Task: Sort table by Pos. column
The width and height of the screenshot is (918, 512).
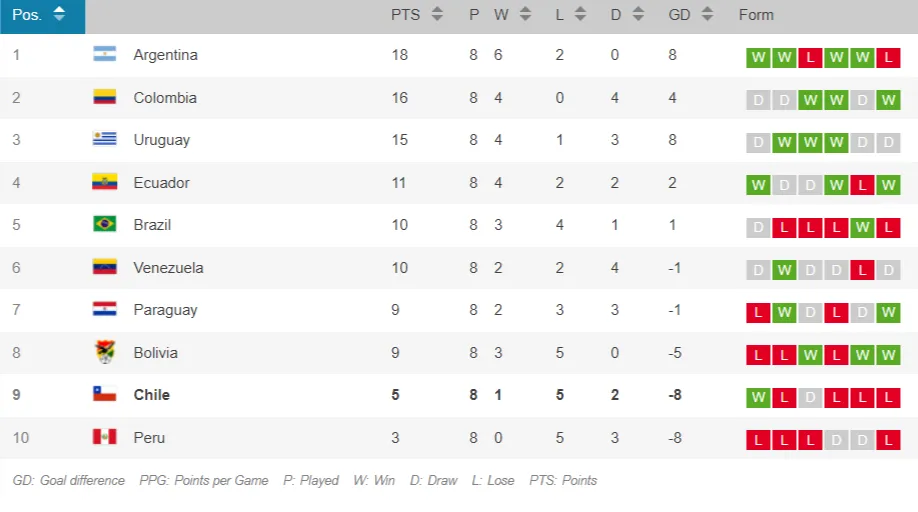Action: 59,15
